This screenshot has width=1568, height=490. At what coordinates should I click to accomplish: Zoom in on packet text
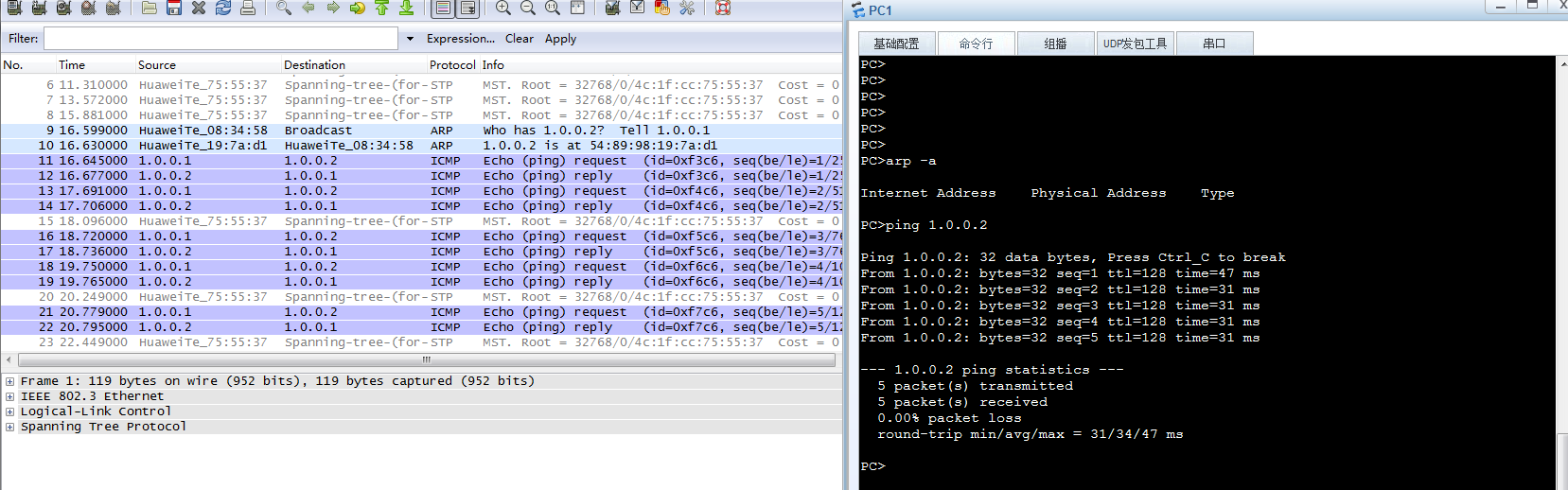pos(503,8)
